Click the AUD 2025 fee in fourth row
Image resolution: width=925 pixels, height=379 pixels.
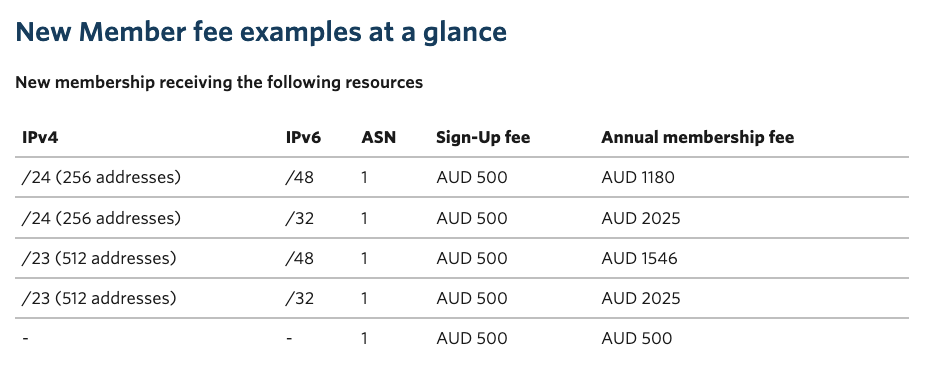[x=641, y=298]
